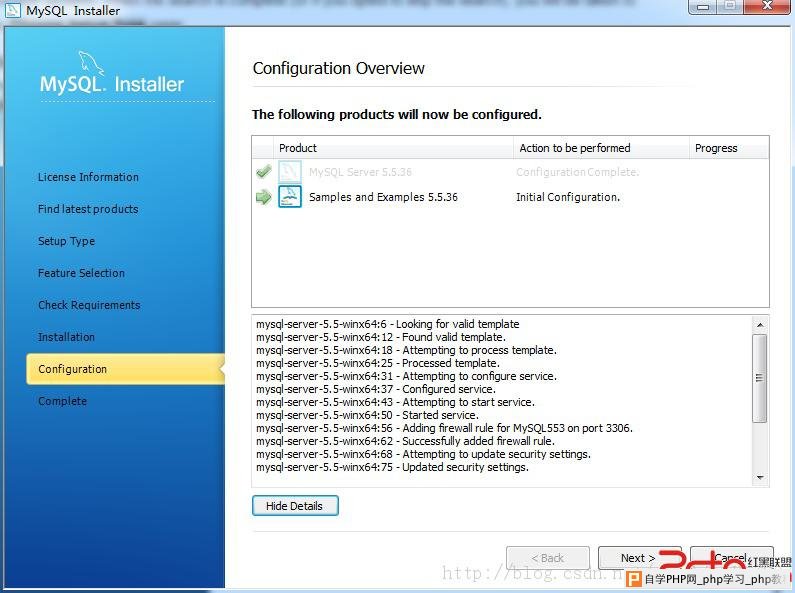Minimize the MySQL Installer window
The image size is (795, 593).
(x=703, y=6)
